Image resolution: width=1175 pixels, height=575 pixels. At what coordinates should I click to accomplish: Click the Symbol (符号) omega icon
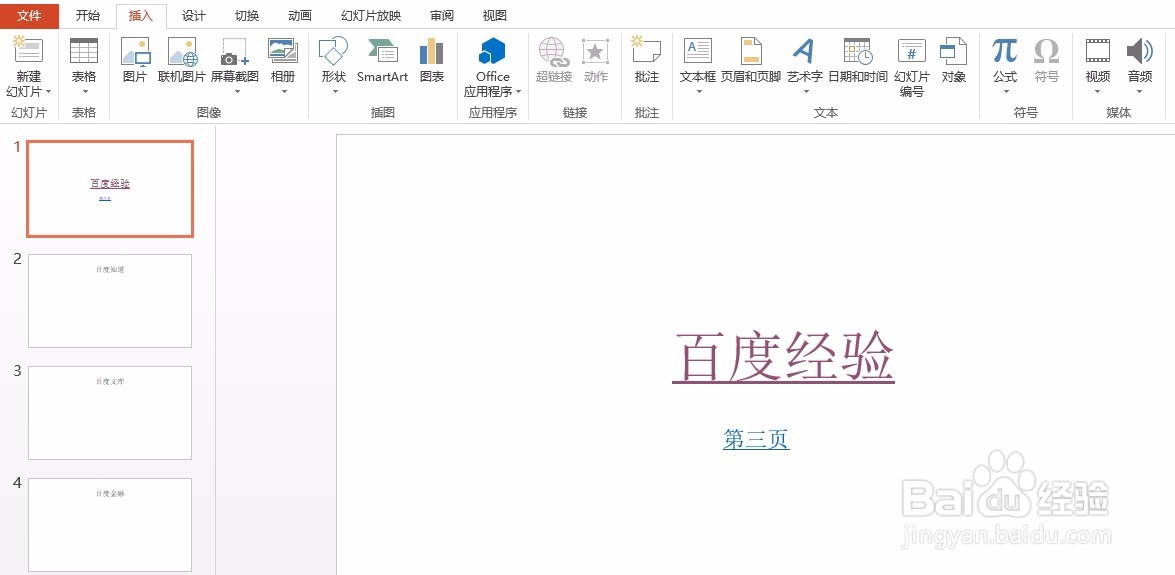tap(1046, 51)
